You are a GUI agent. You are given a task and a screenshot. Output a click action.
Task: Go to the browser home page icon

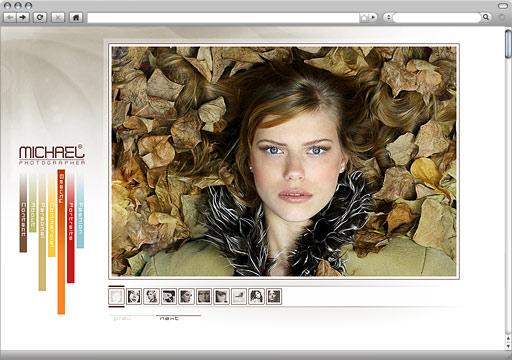76,17
